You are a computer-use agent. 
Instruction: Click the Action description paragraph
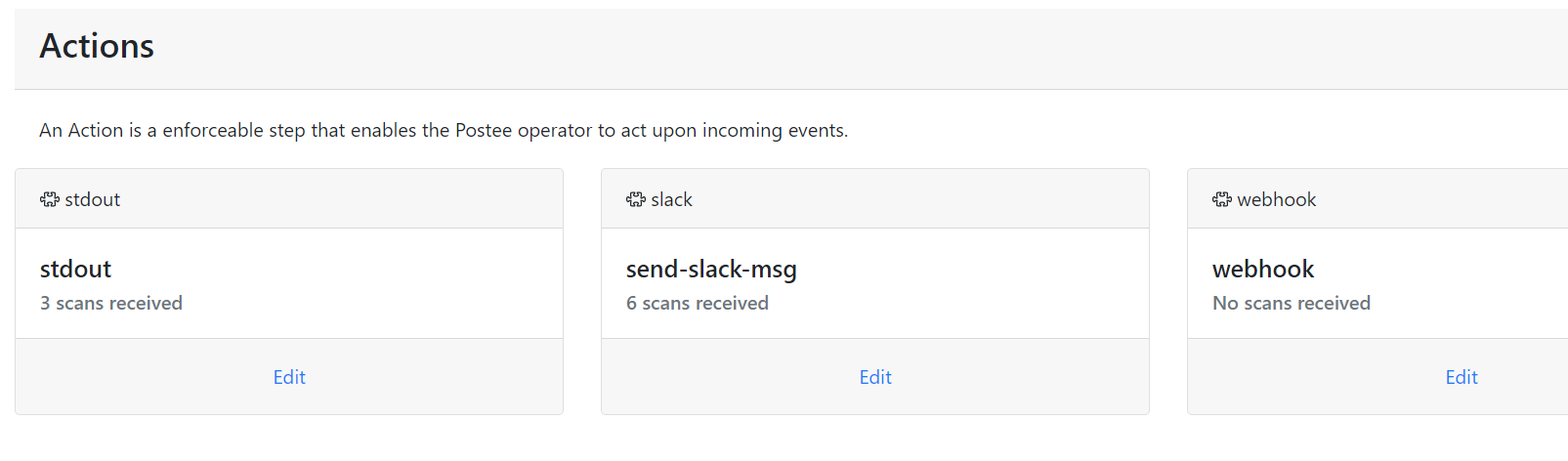444,130
